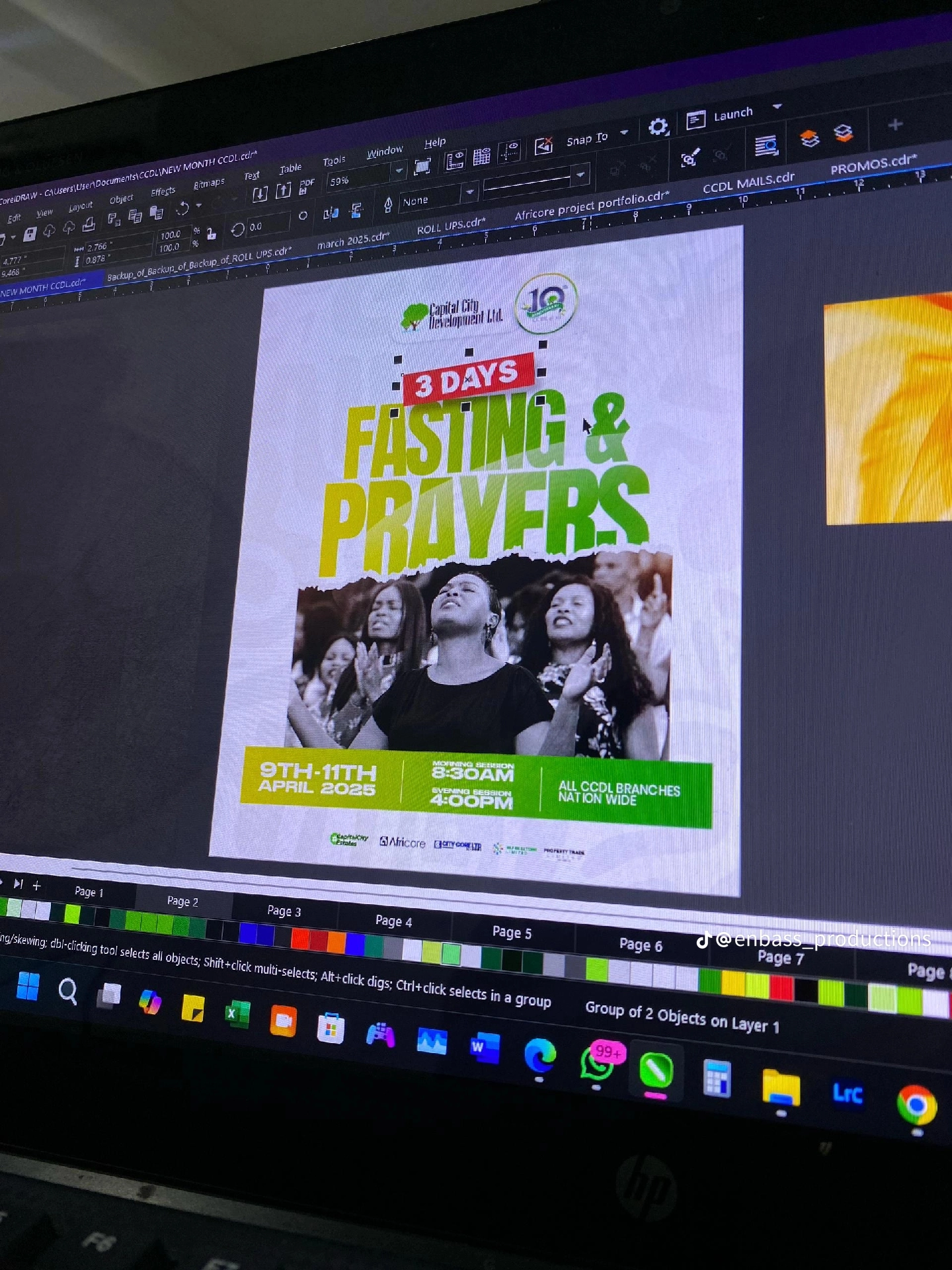Go to Page 5 tab

(512, 932)
